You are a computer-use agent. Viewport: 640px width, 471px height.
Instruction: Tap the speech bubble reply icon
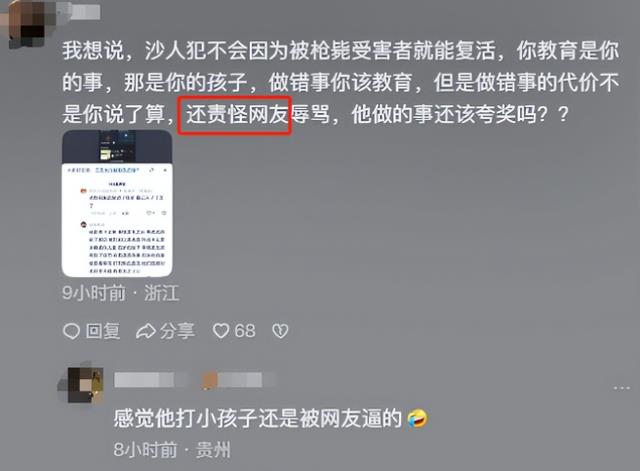pyautogui.click(x=71, y=331)
